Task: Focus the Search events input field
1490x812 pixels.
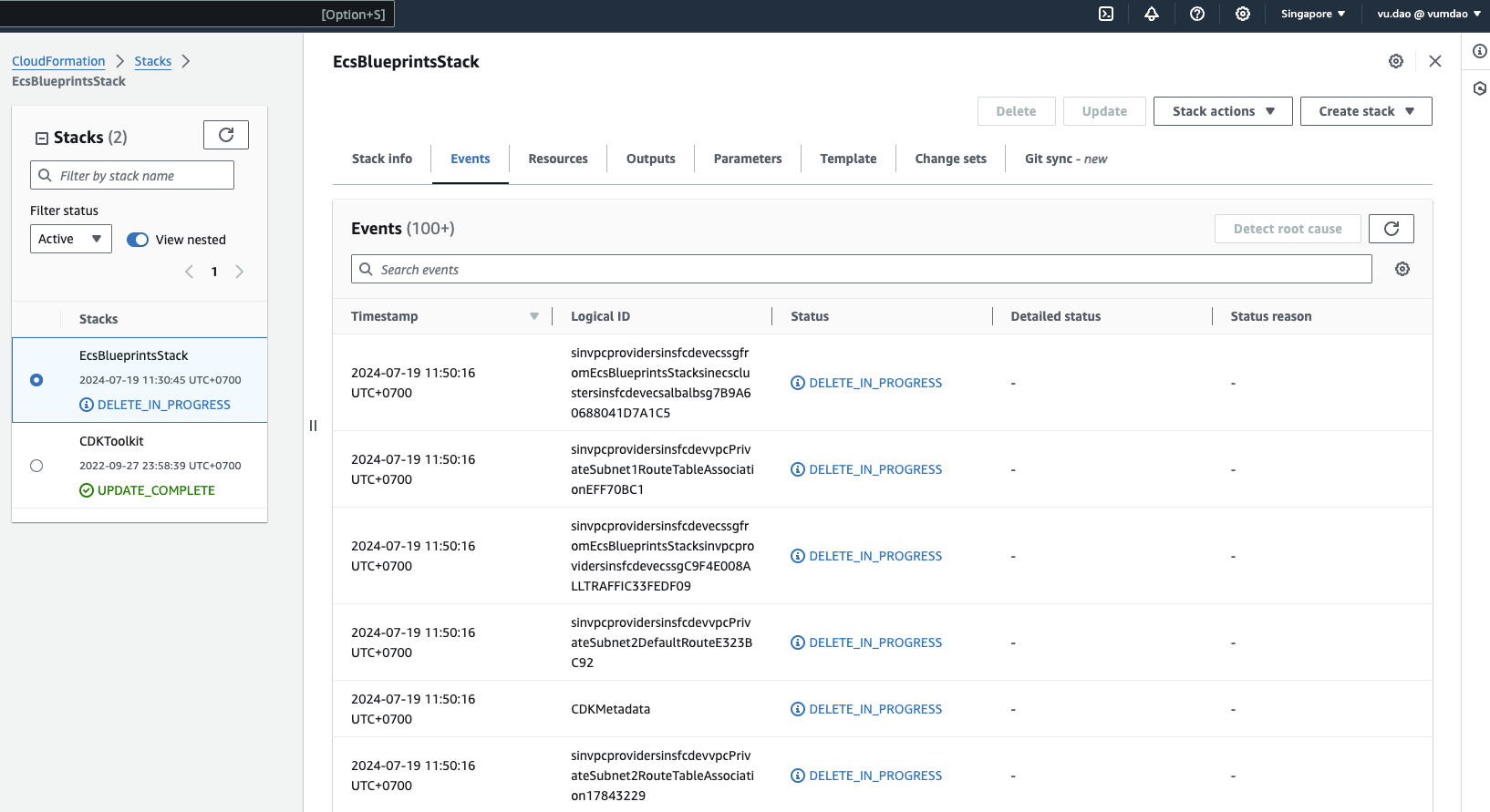Action: (862, 269)
